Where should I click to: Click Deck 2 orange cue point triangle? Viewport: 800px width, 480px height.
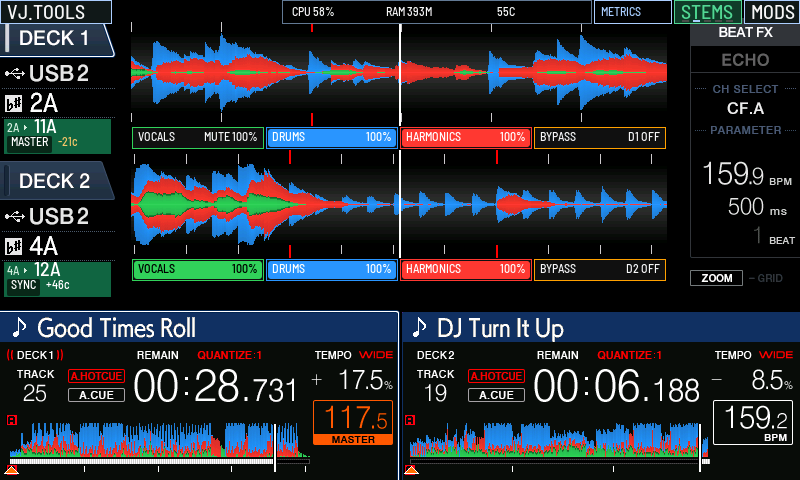point(411,470)
